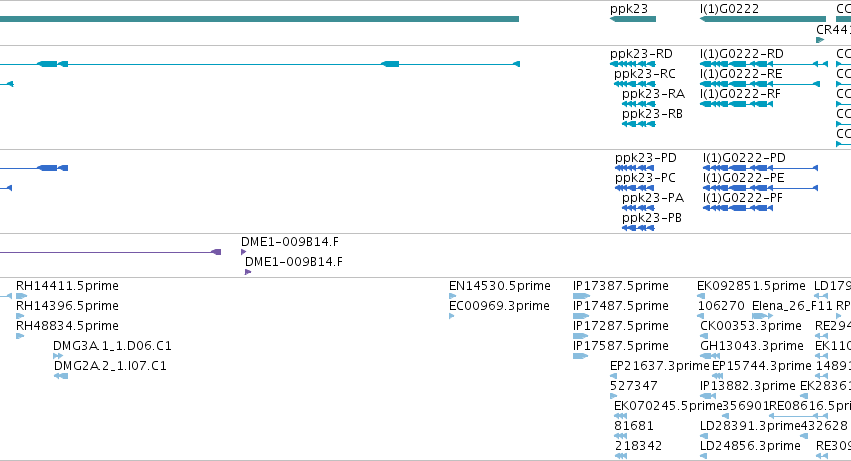Click the RH14411.5prime EST label
This screenshot has width=851, height=461.
coord(67,286)
